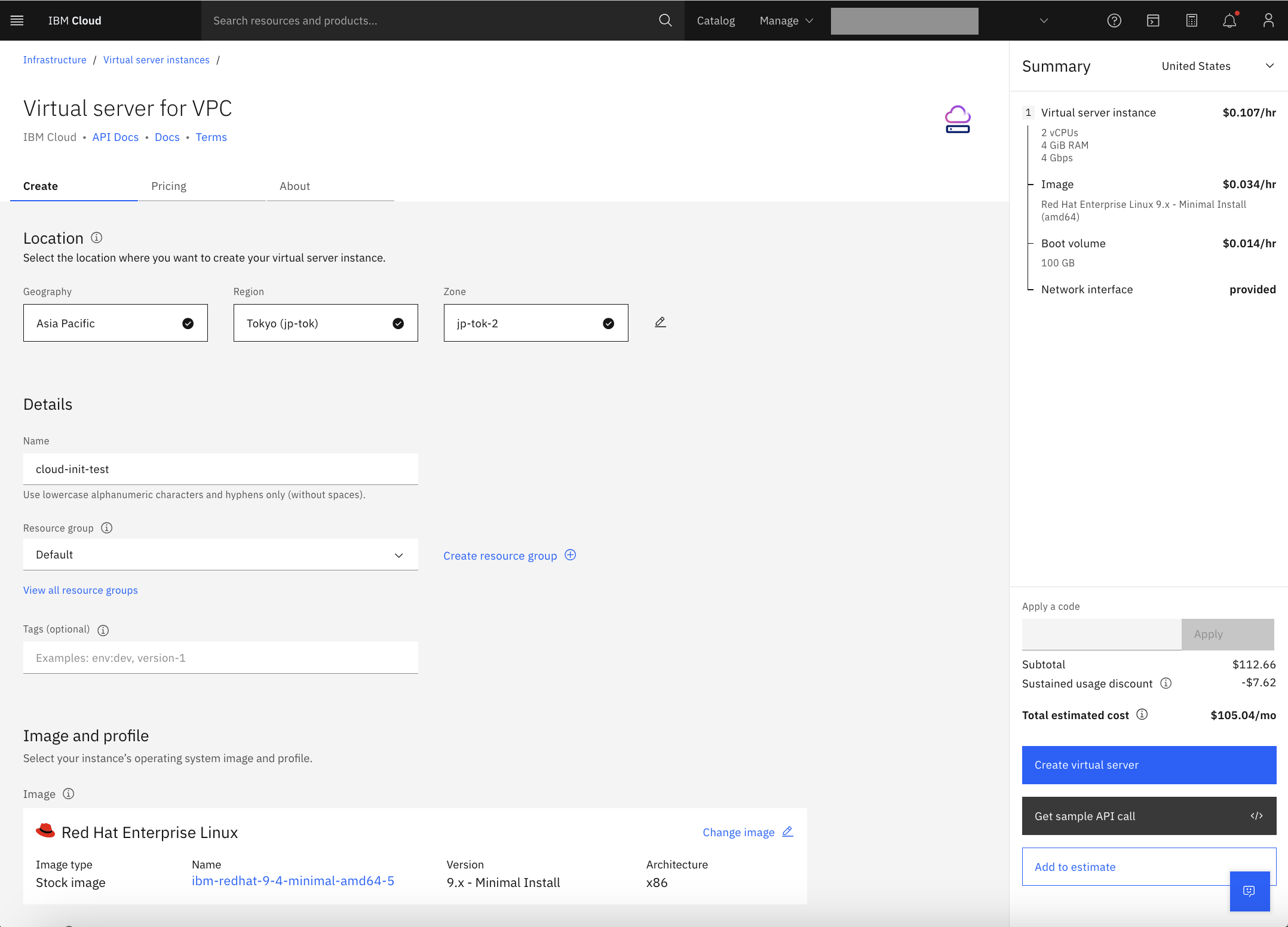This screenshot has width=1288, height=927.
Task: Click the Create virtual server button
Action: point(1149,765)
